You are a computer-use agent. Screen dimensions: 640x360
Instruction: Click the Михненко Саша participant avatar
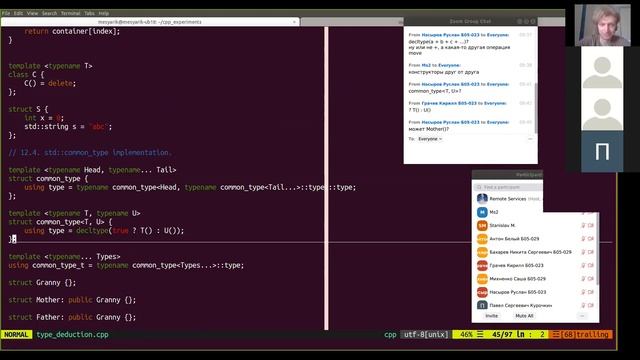[482, 279]
